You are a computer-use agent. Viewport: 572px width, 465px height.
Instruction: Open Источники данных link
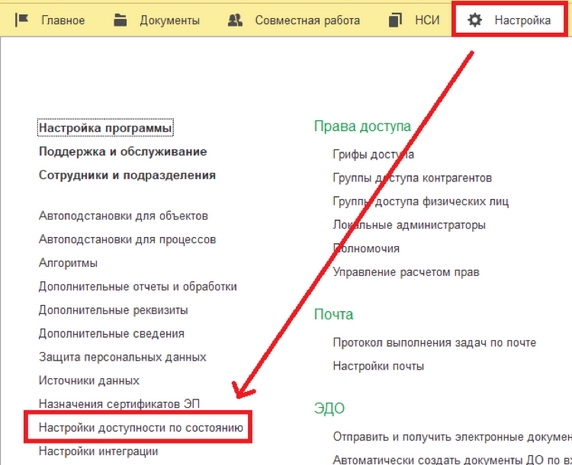pyautogui.click(x=89, y=381)
